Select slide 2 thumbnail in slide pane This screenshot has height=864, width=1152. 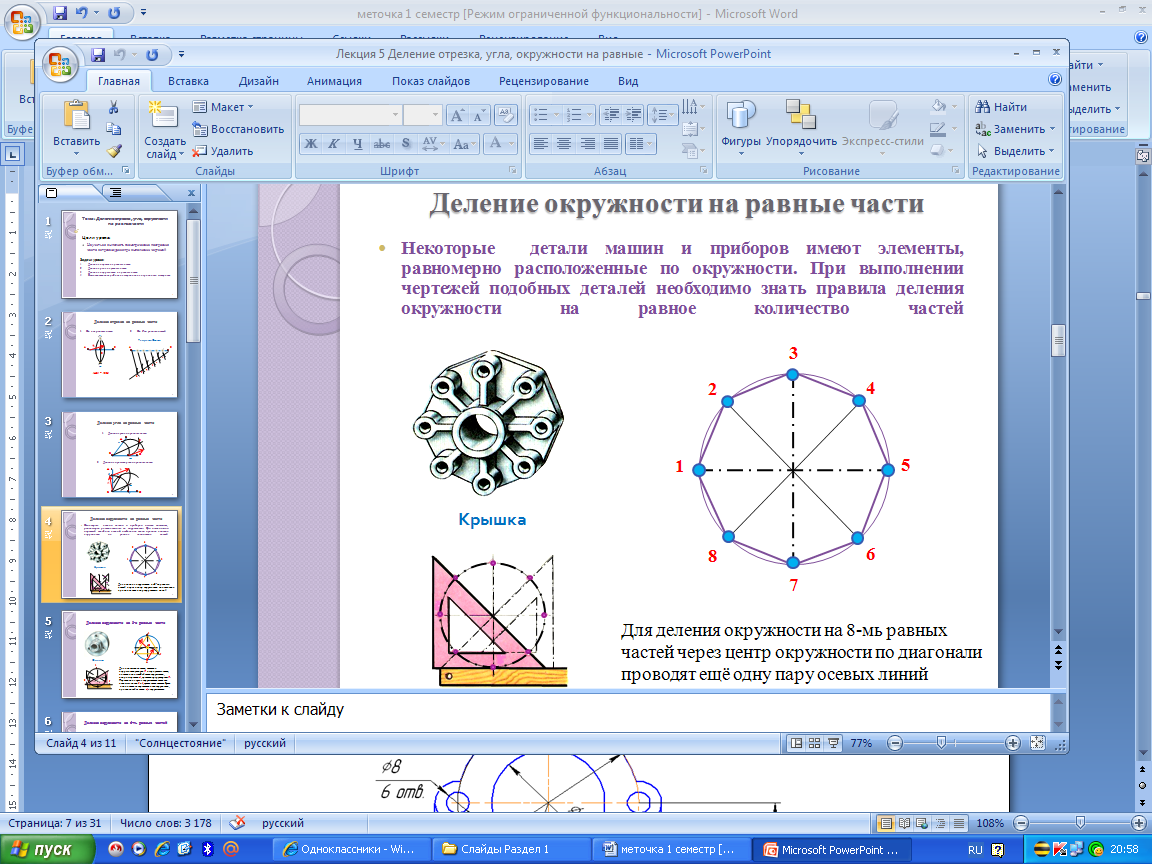point(120,355)
